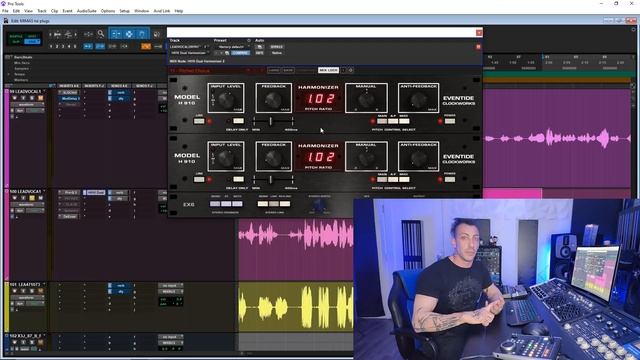The height and width of the screenshot is (360, 640).
Task: Open the H910 Dual Harmonizer plugin selector
Action: tap(190, 53)
